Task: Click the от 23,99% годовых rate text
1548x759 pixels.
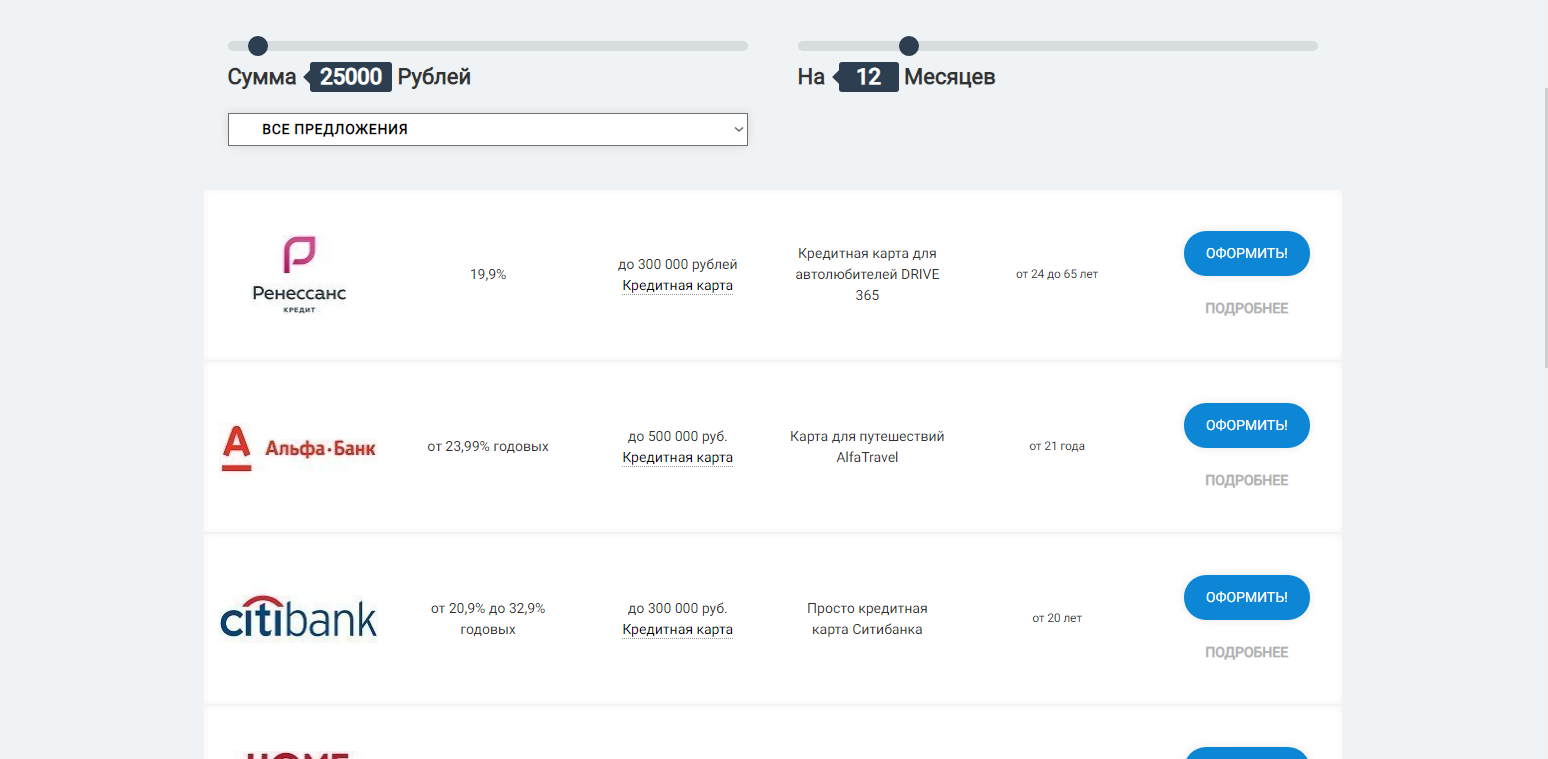Action: [x=488, y=446]
